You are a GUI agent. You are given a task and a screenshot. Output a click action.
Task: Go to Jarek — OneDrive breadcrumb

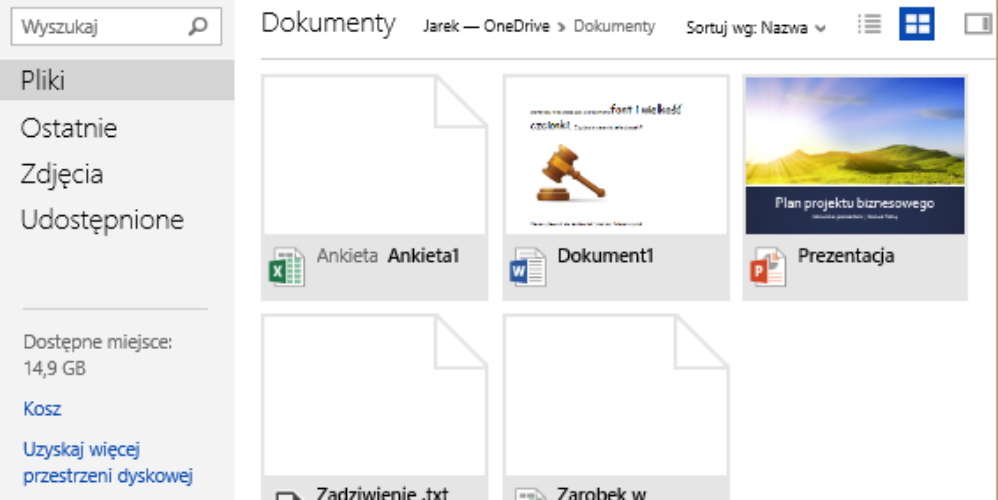[x=486, y=27]
